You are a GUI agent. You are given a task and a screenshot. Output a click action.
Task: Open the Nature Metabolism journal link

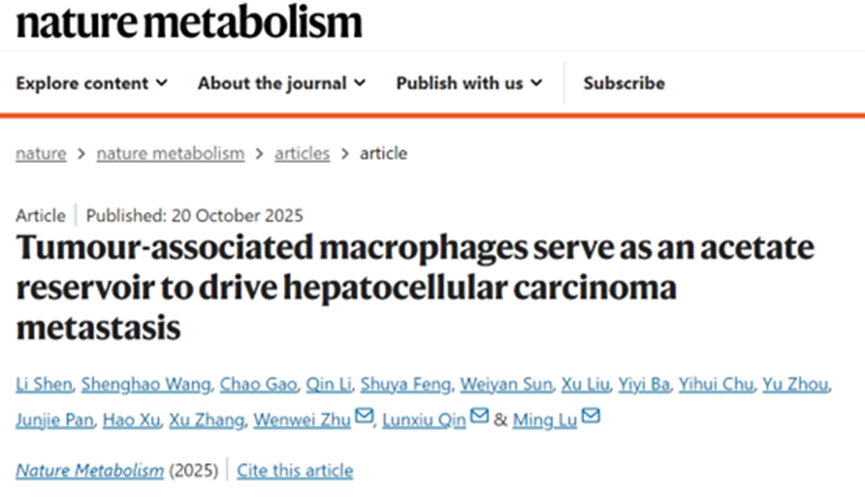(x=90, y=471)
